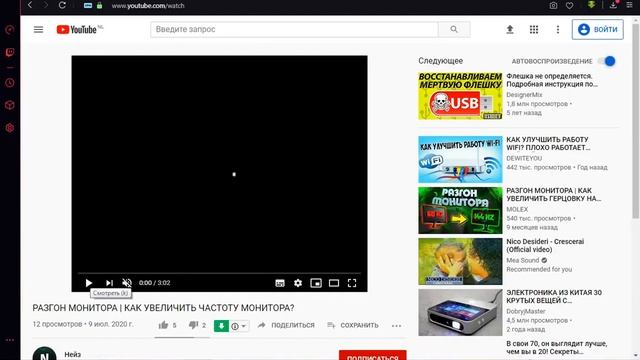640x360 pixels.
Task: Enable theater mode in player
Action: pos(334,283)
